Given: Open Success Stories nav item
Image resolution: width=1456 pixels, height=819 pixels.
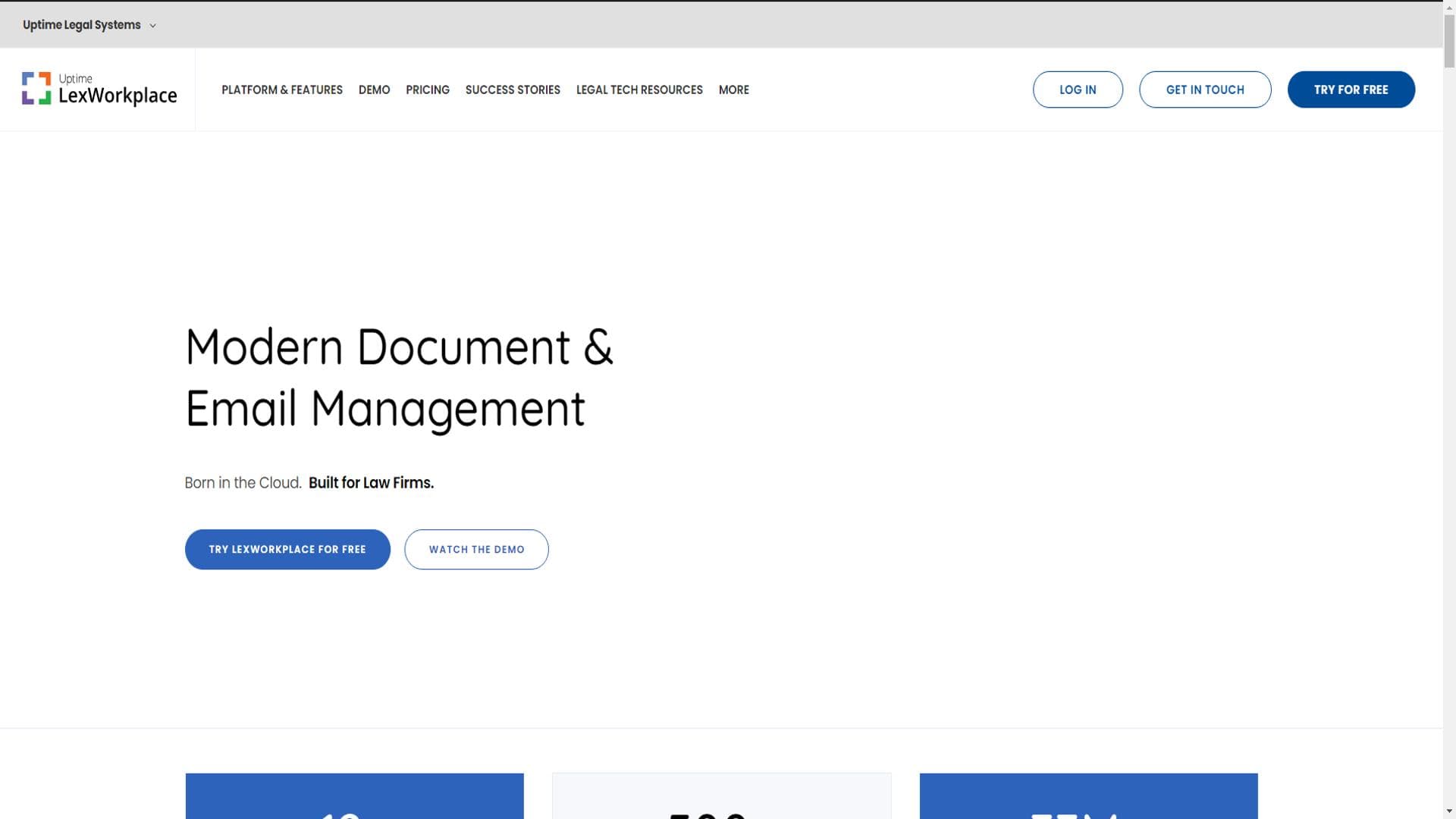Looking at the screenshot, I should [x=513, y=89].
